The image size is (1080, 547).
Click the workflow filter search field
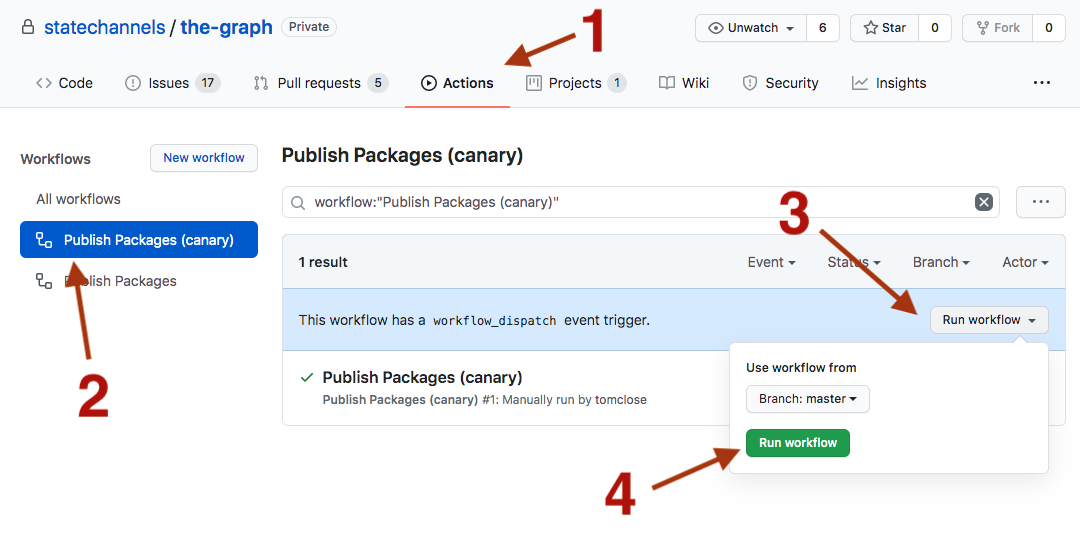coord(641,203)
